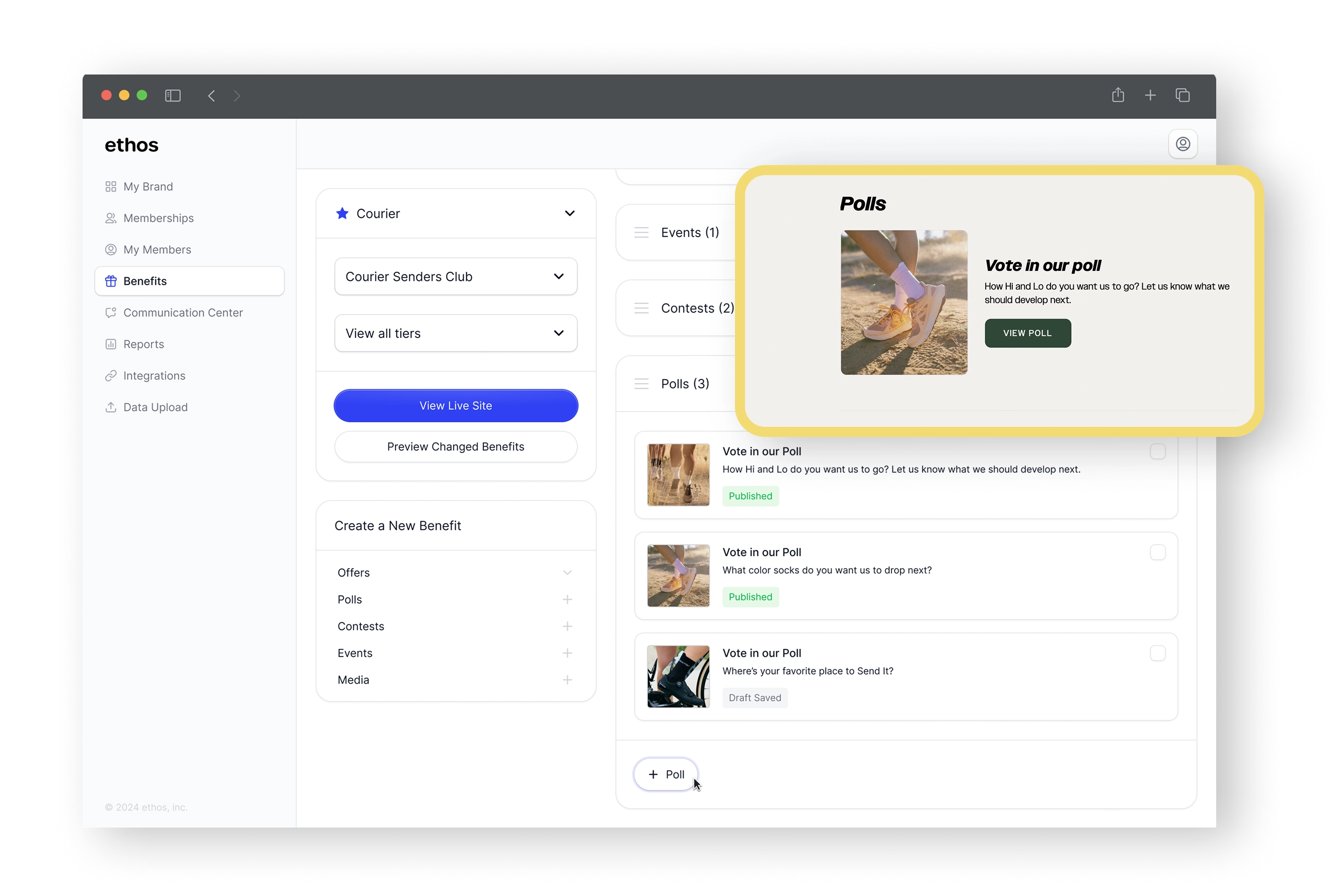Click the plus icon next to Media
Screen dimensions: 1335x896
567,680
